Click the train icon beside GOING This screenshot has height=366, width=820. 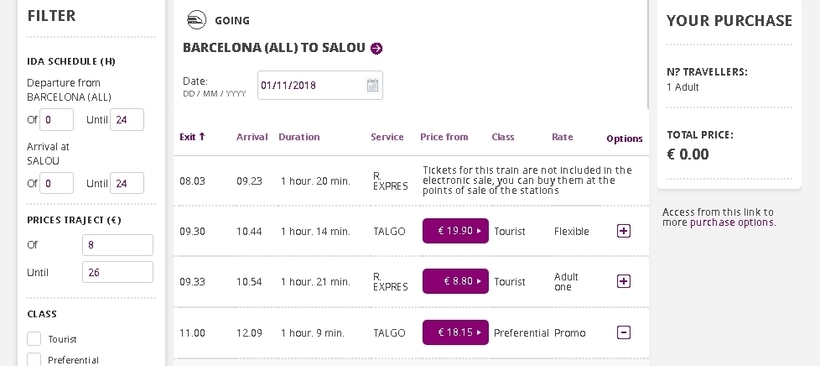197,20
